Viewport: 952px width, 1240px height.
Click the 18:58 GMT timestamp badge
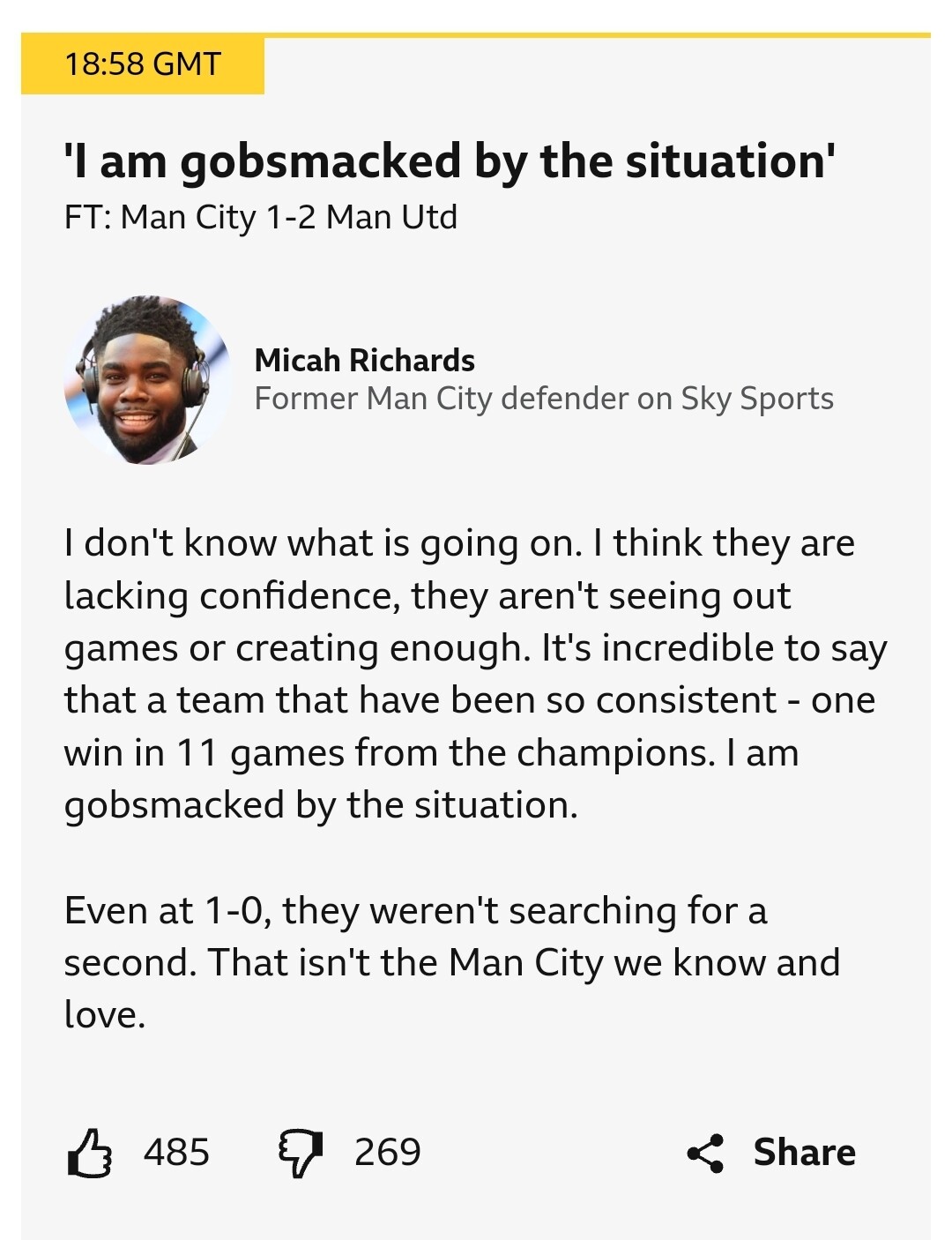[143, 64]
